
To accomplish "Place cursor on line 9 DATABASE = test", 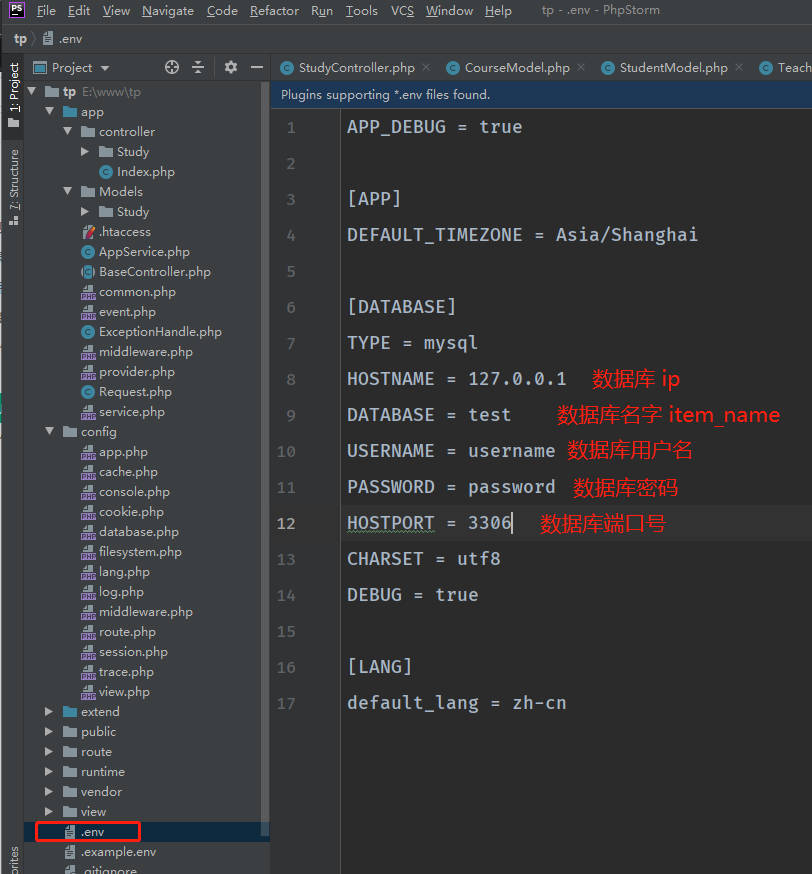I will 429,415.
